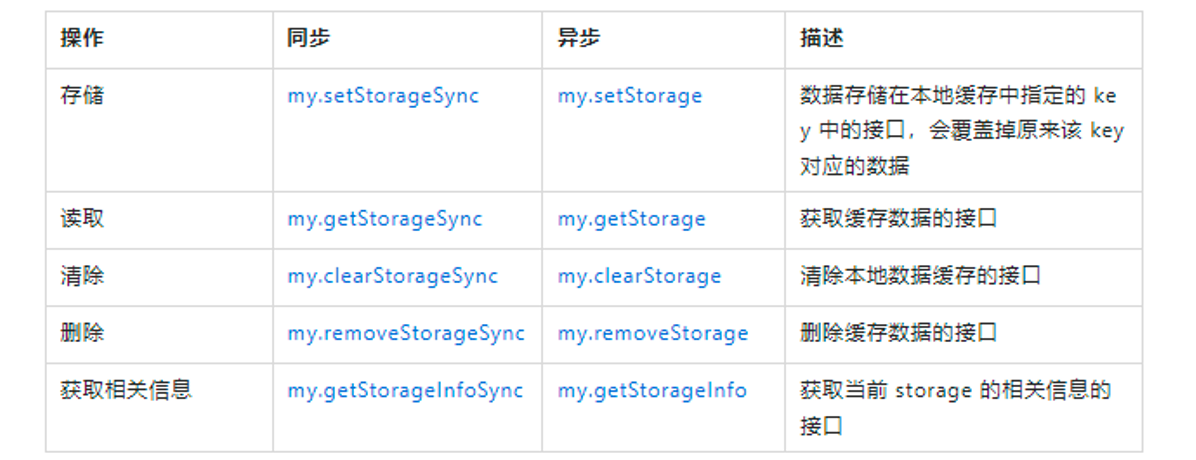This screenshot has height=460, width=1196.
Task: Follow the my.removeStorage link
Action: click(x=652, y=333)
